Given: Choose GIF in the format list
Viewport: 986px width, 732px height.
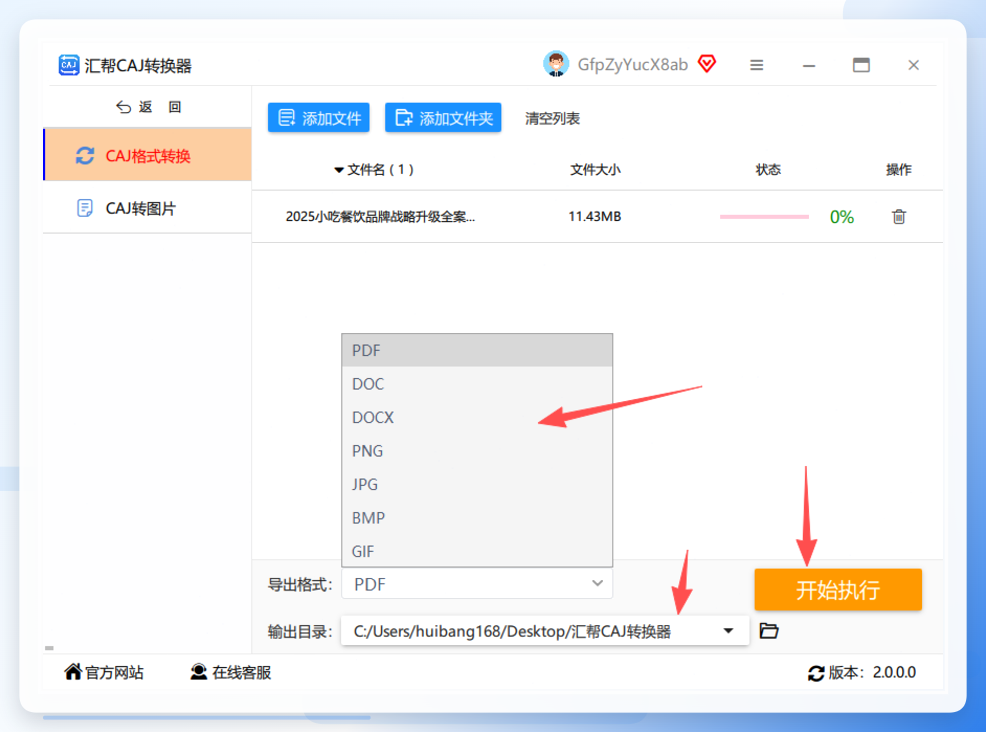Looking at the screenshot, I should point(477,551).
